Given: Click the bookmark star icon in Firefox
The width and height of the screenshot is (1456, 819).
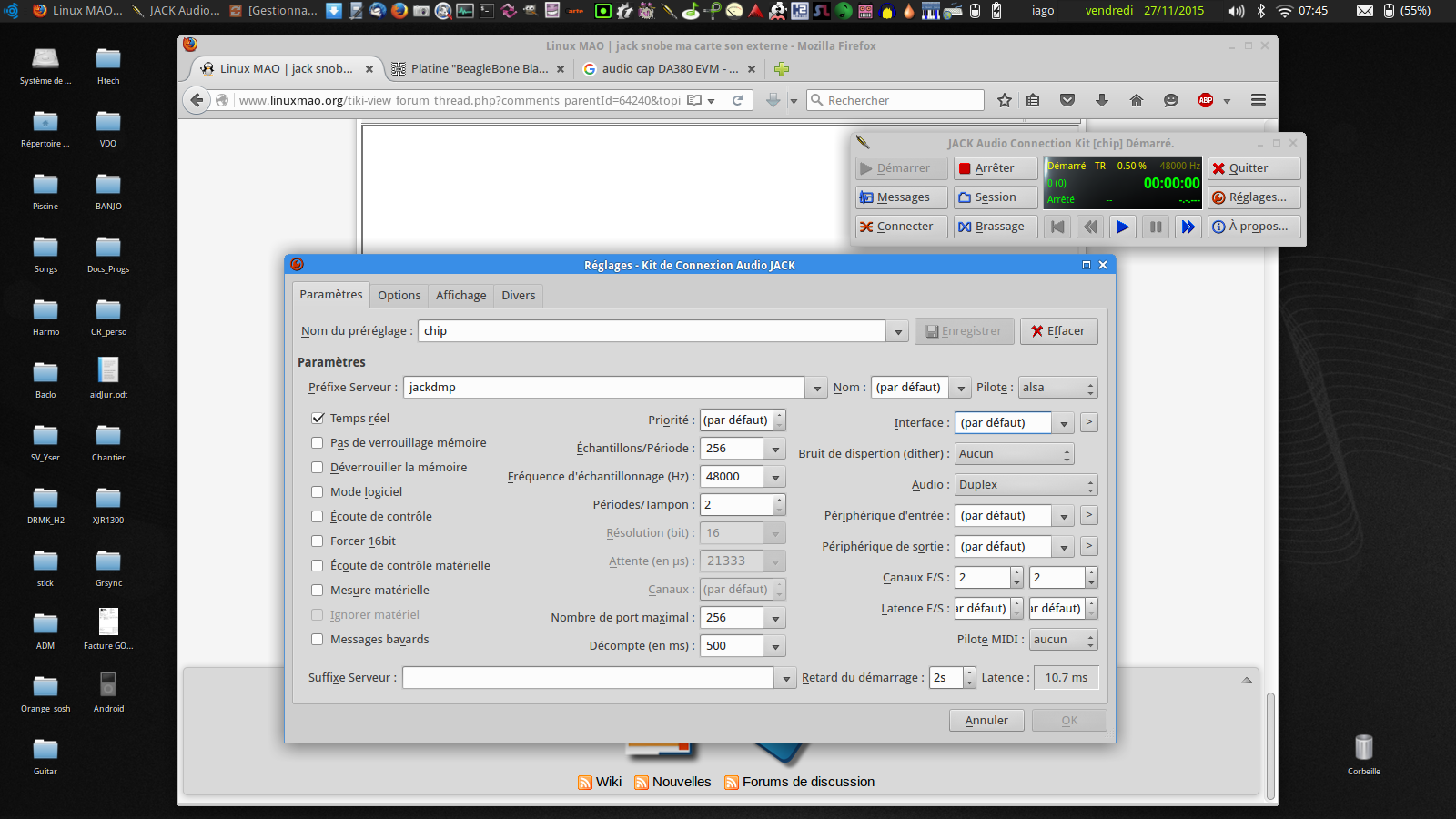Looking at the screenshot, I should (x=1005, y=100).
